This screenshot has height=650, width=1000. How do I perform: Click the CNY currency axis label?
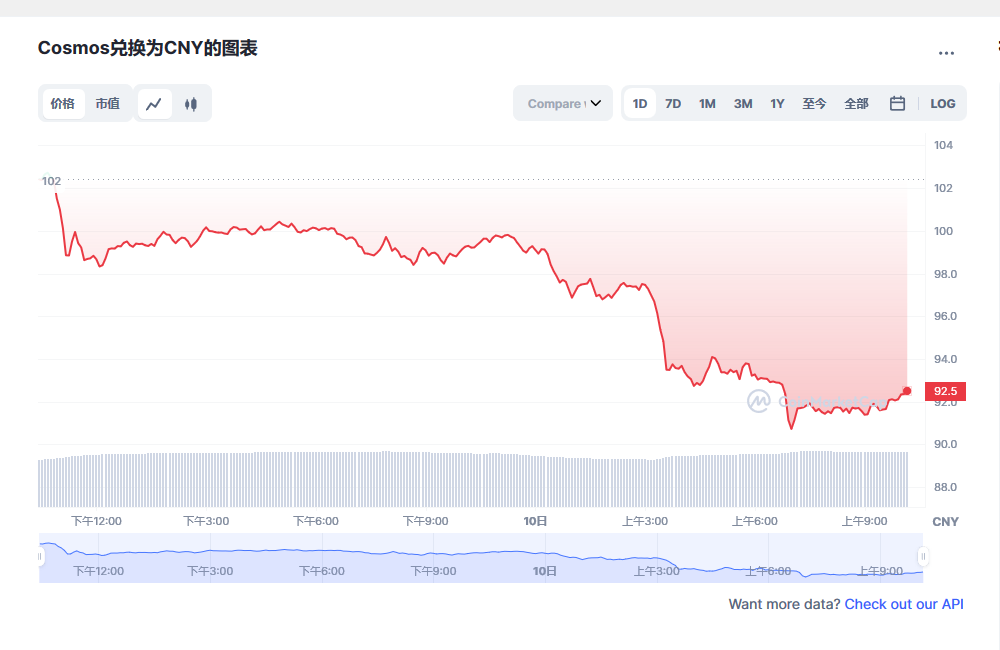(945, 522)
